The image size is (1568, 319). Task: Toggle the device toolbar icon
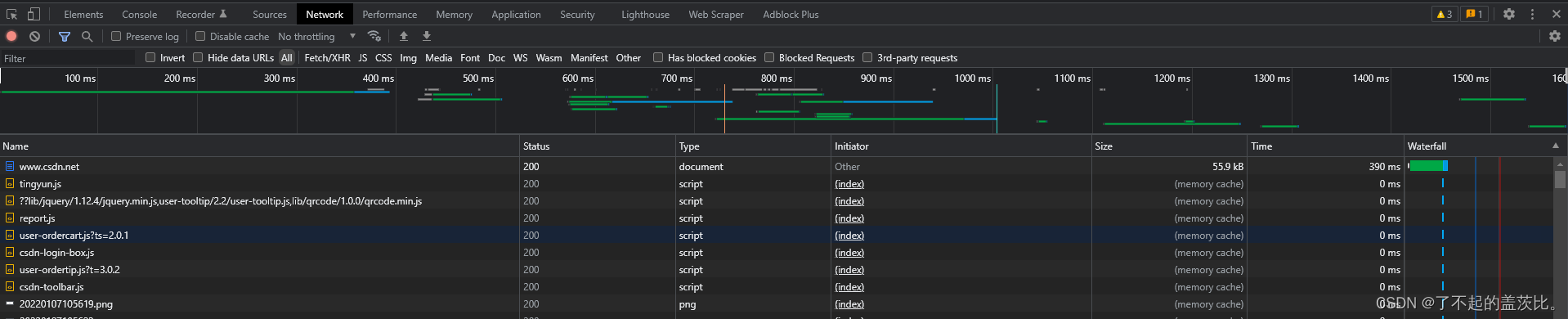[x=34, y=14]
